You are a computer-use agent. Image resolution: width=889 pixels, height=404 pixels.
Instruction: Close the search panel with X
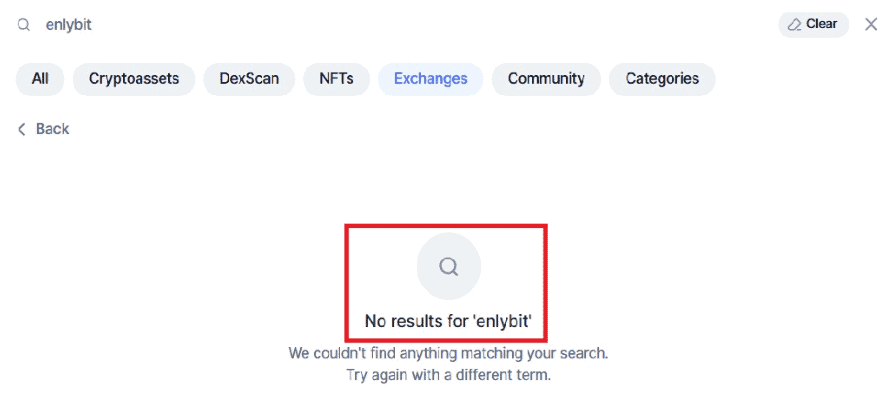[870, 24]
